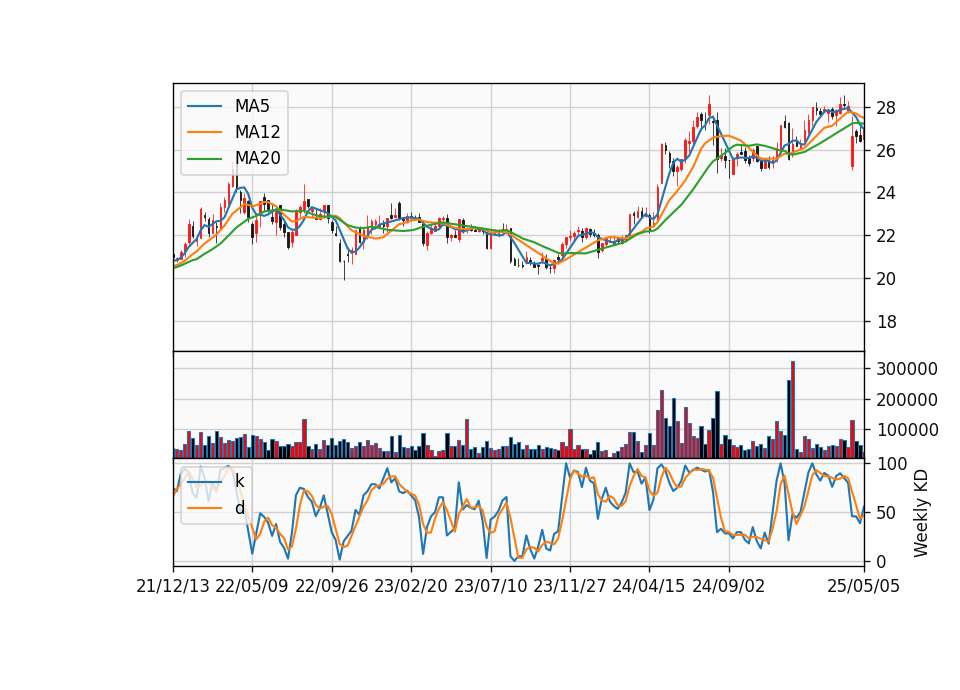Click the 23/11/27 date tick label
Image resolution: width=960 pixels, height=690 pixels.
click(x=570, y=587)
